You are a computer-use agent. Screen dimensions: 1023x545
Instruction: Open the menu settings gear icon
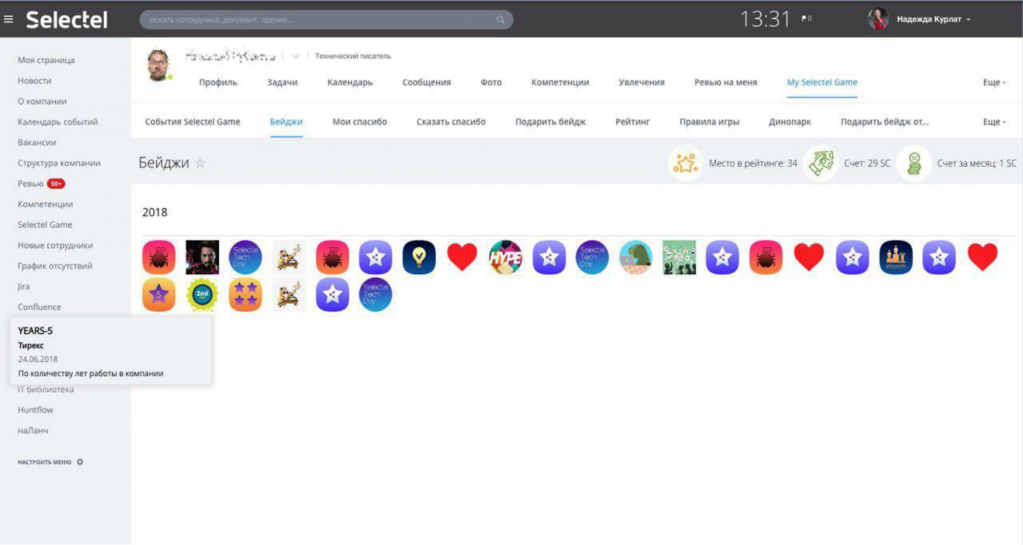coord(80,462)
